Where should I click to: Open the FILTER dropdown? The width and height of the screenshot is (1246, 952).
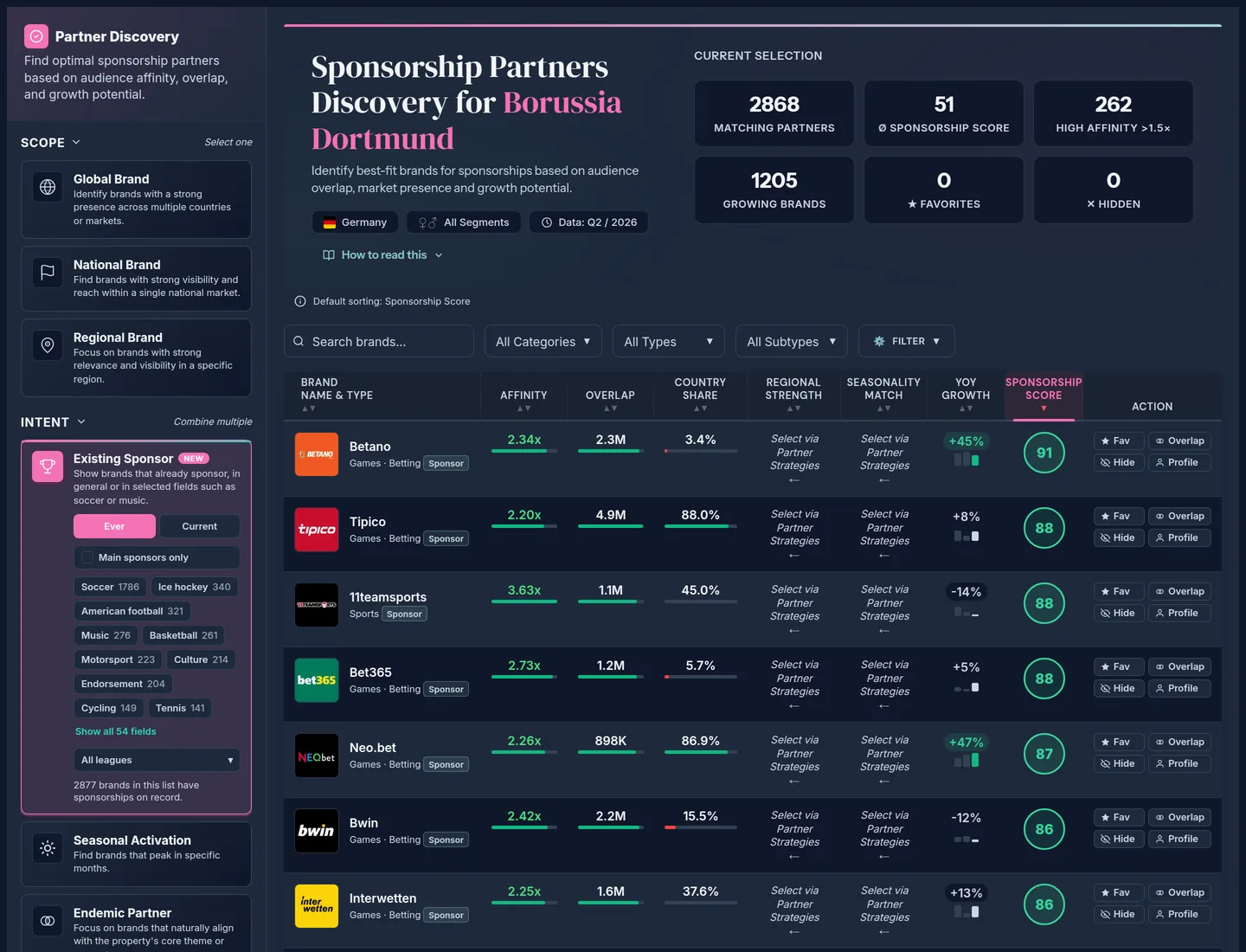point(907,341)
